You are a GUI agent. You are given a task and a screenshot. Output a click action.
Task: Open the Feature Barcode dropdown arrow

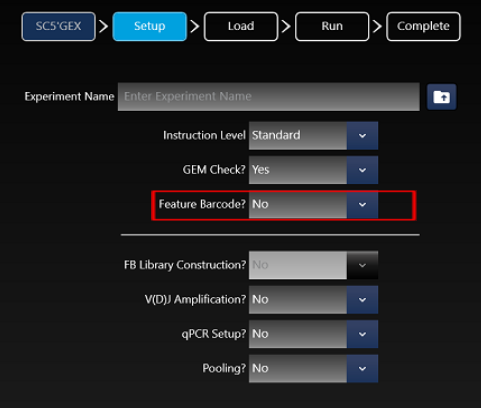coord(362,204)
